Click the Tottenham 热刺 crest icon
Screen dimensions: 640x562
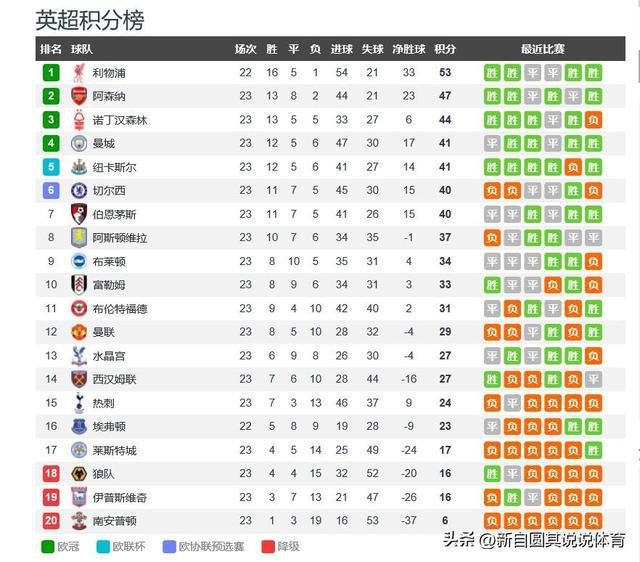pyautogui.click(x=79, y=403)
